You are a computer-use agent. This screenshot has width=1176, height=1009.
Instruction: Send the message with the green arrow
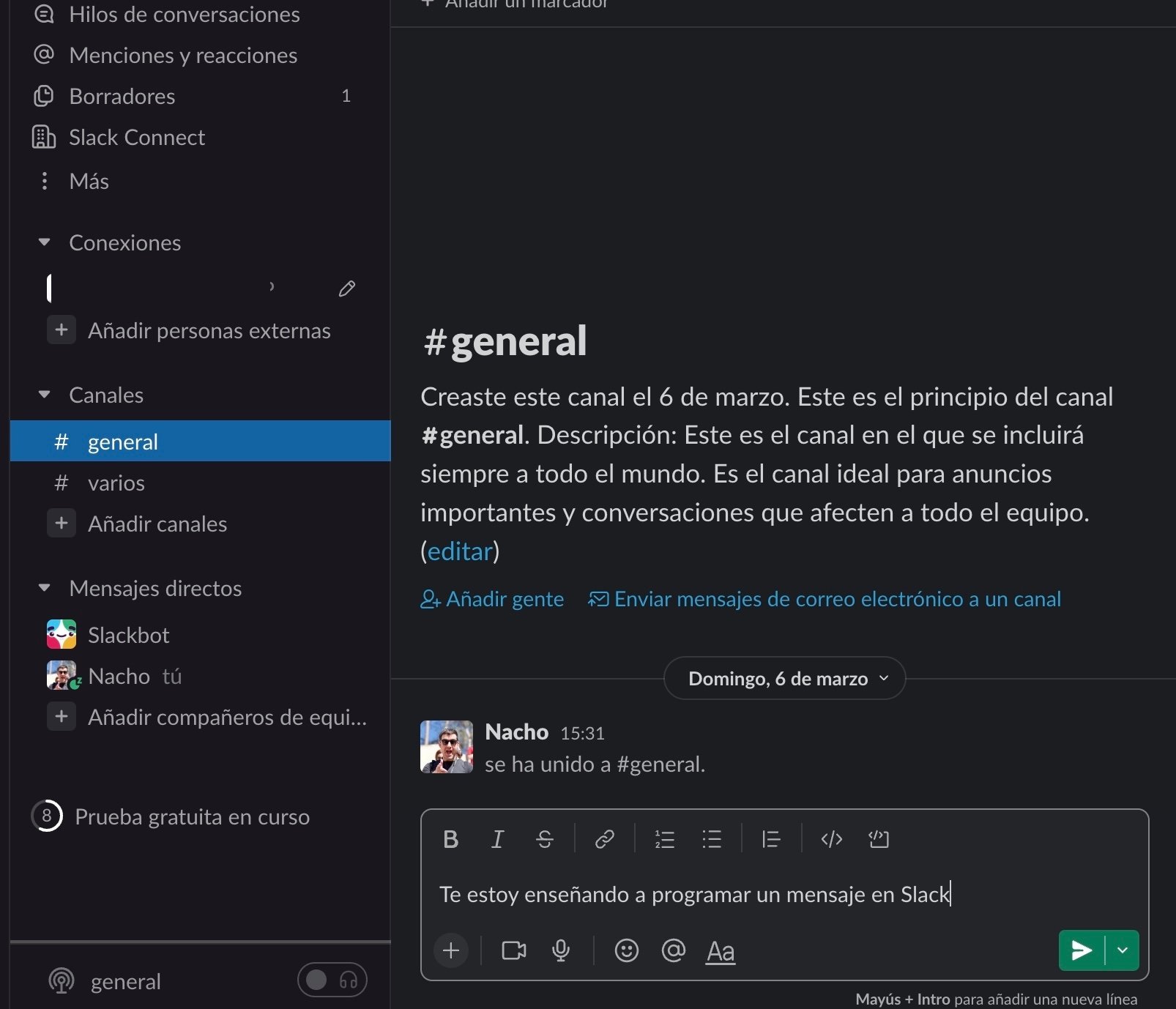(1082, 950)
